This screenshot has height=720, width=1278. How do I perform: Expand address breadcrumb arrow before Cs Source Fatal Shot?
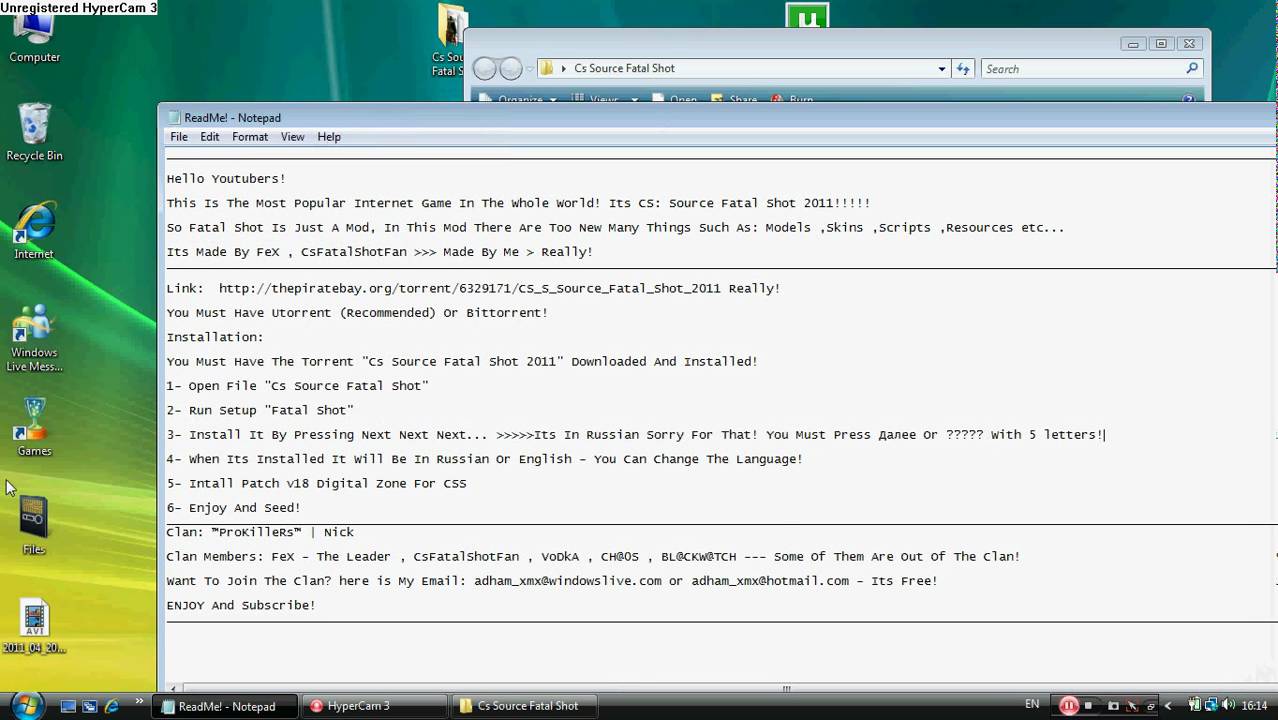pos(564,69)
